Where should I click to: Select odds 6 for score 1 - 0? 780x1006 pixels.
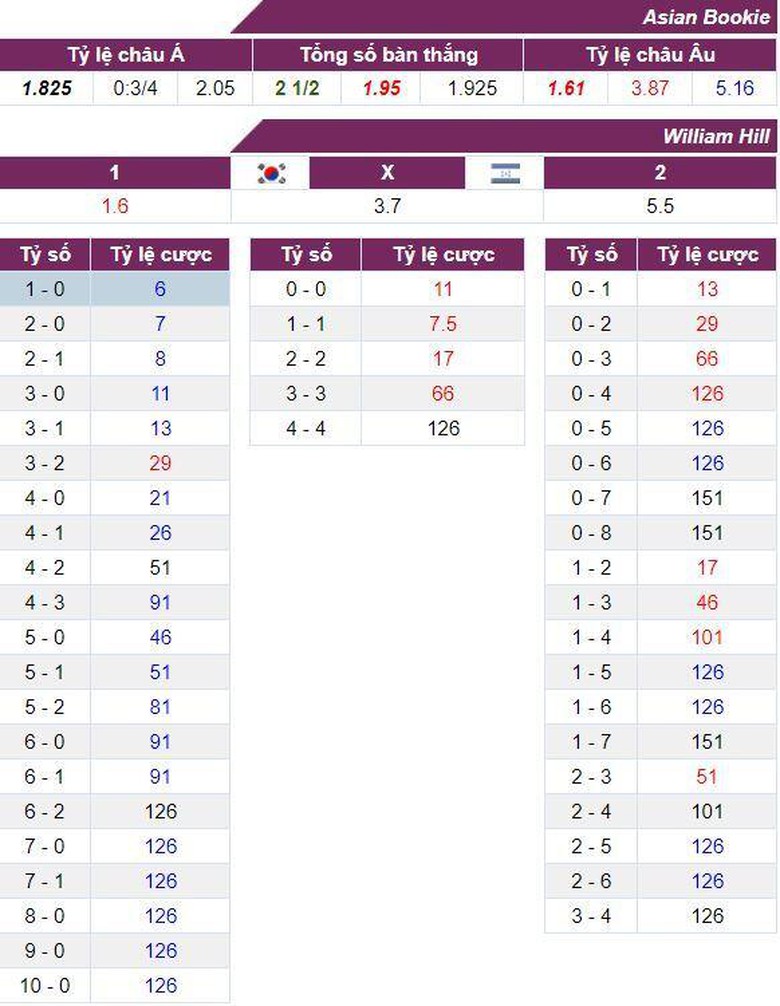click(160, 289)
